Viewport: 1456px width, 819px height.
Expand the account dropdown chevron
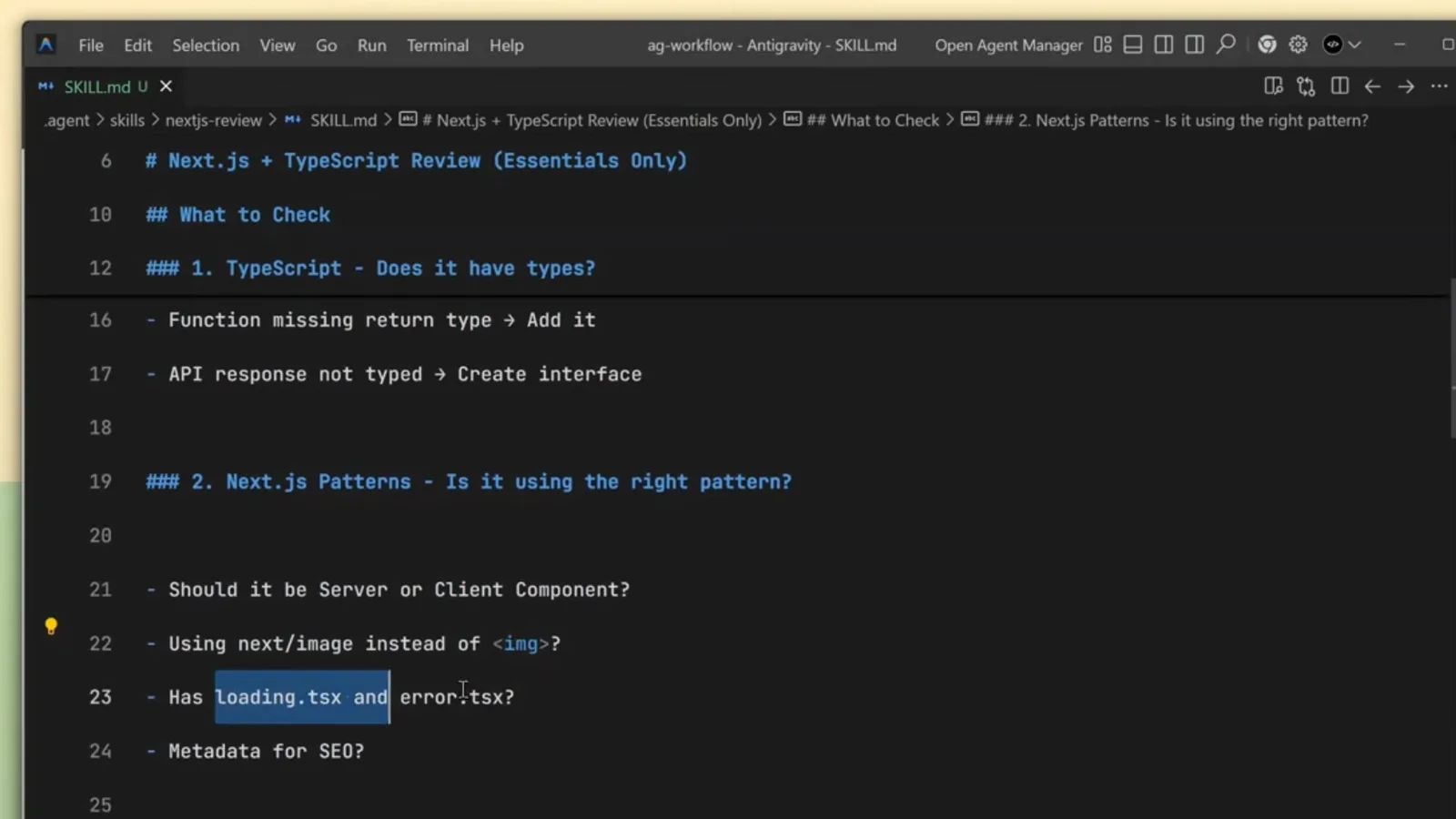point(1355,45)
